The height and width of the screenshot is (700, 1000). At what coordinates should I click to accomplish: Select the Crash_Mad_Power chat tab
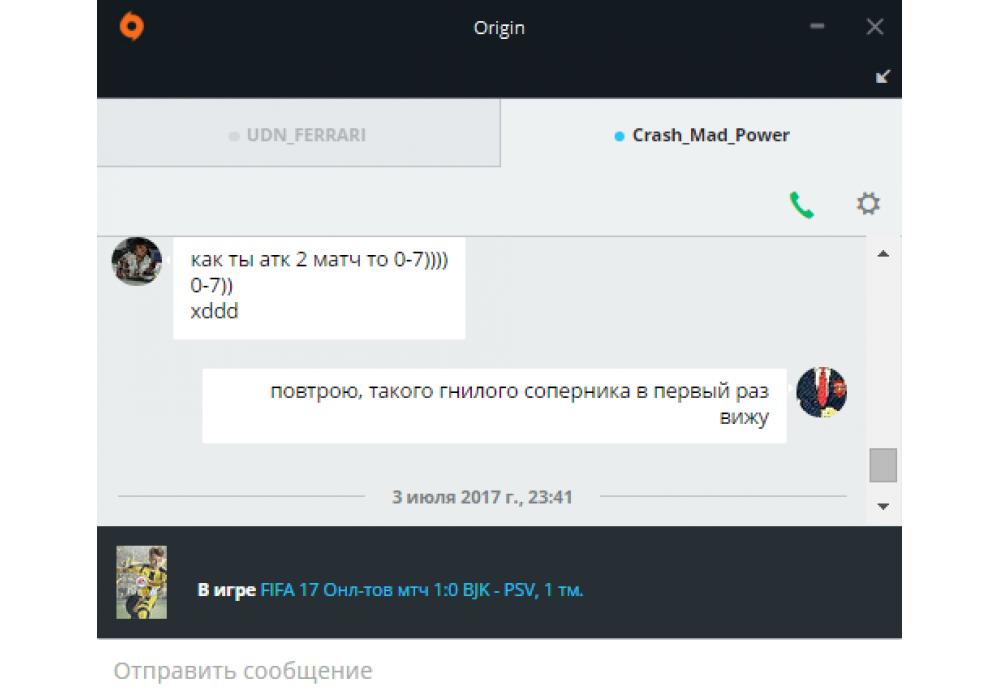pos(702,133)
